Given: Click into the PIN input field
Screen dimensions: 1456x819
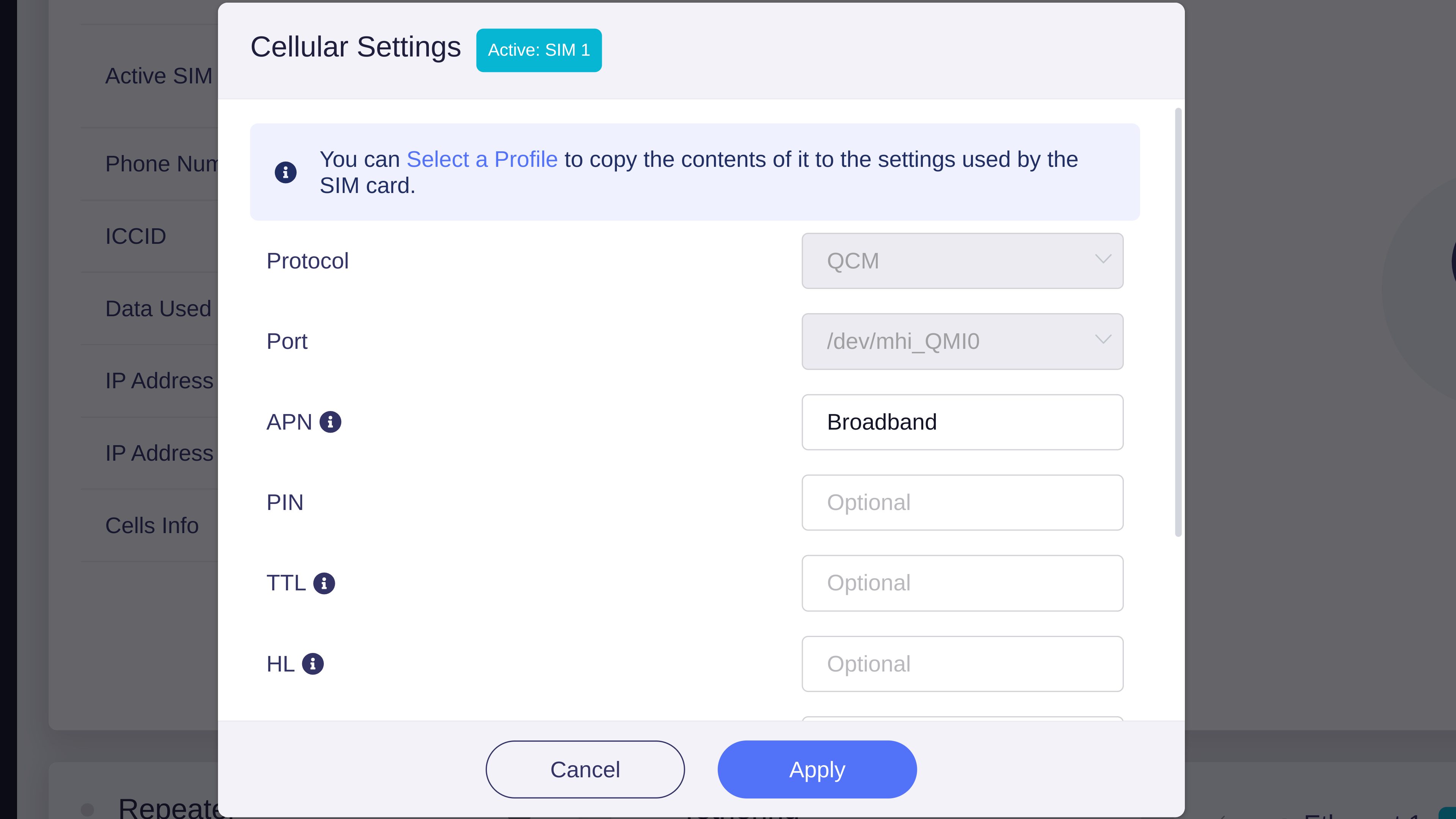Looking at the screenshot, I should click(962, 502).
